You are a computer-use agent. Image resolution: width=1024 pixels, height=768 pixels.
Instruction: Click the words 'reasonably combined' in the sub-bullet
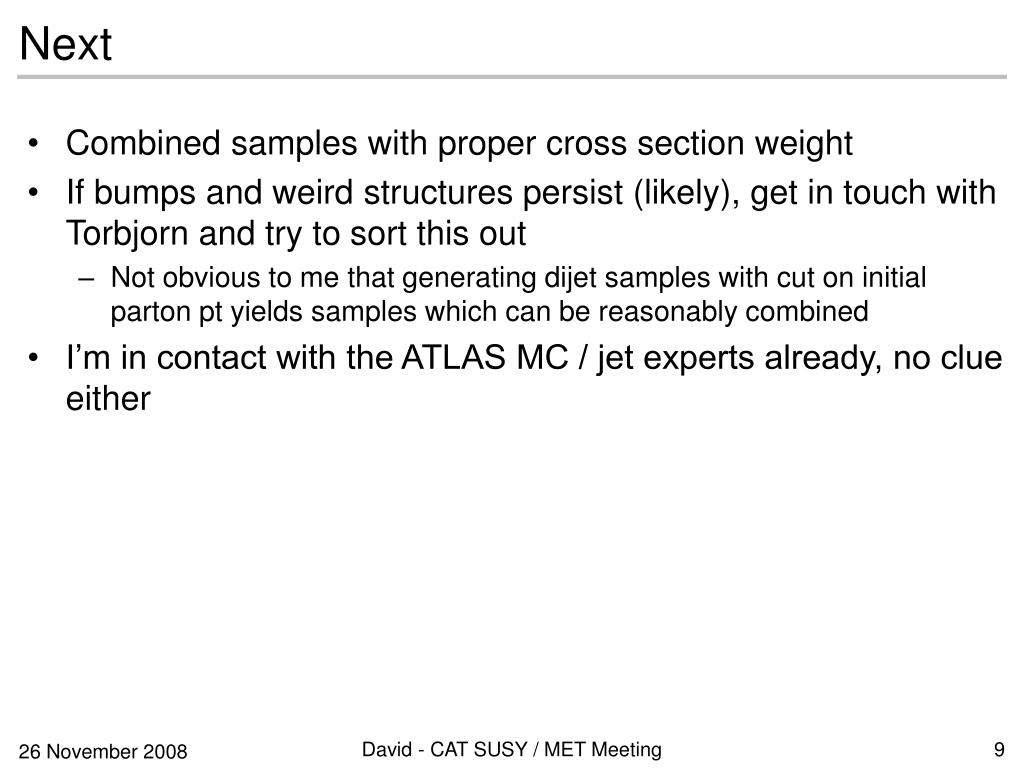[x=733, y=312]
